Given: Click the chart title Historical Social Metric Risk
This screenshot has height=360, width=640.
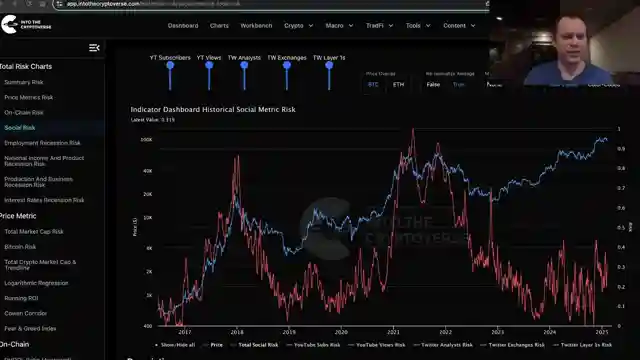Looking at the screenshot, I should 213,109.
